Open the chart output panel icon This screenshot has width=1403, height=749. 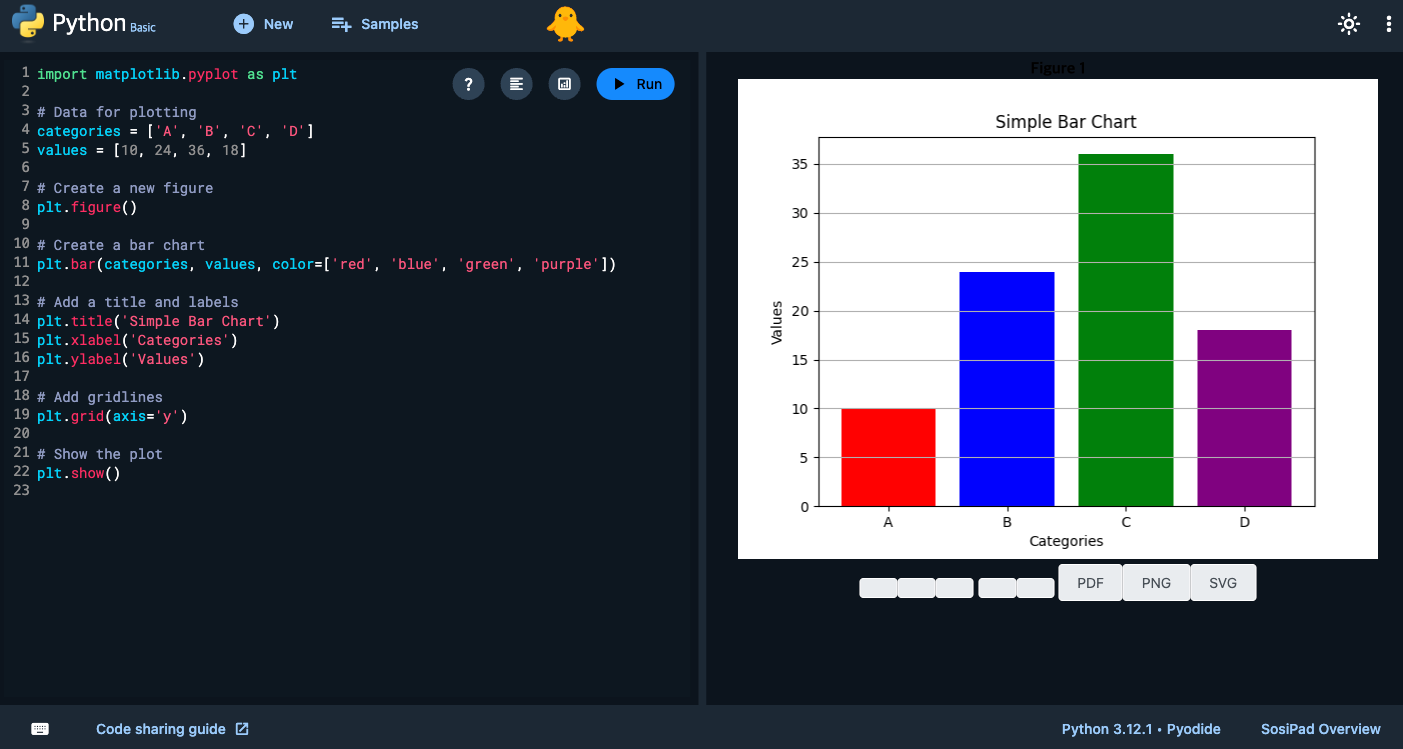click(564, 84)
